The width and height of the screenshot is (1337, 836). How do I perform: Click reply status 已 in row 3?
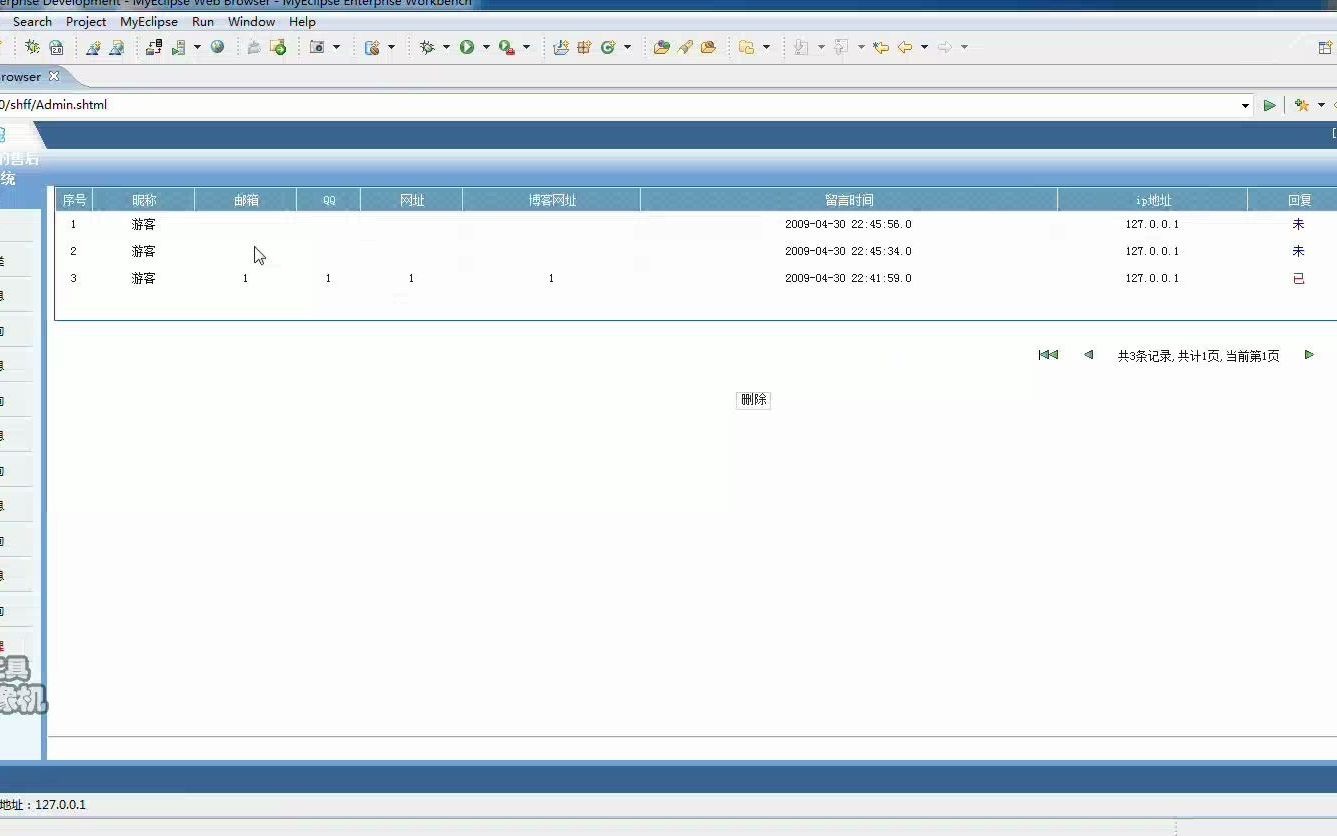point(1298,278)
